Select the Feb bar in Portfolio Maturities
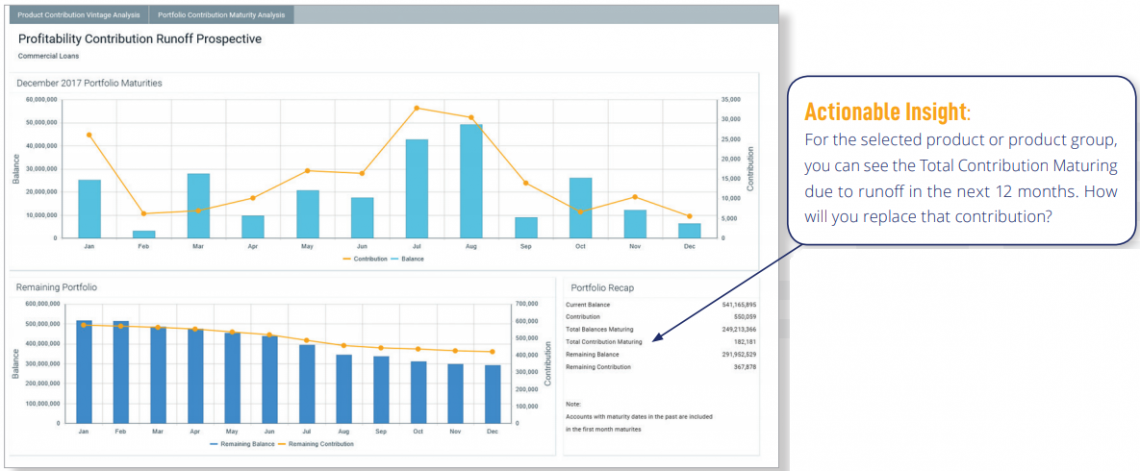 point(144,234)
